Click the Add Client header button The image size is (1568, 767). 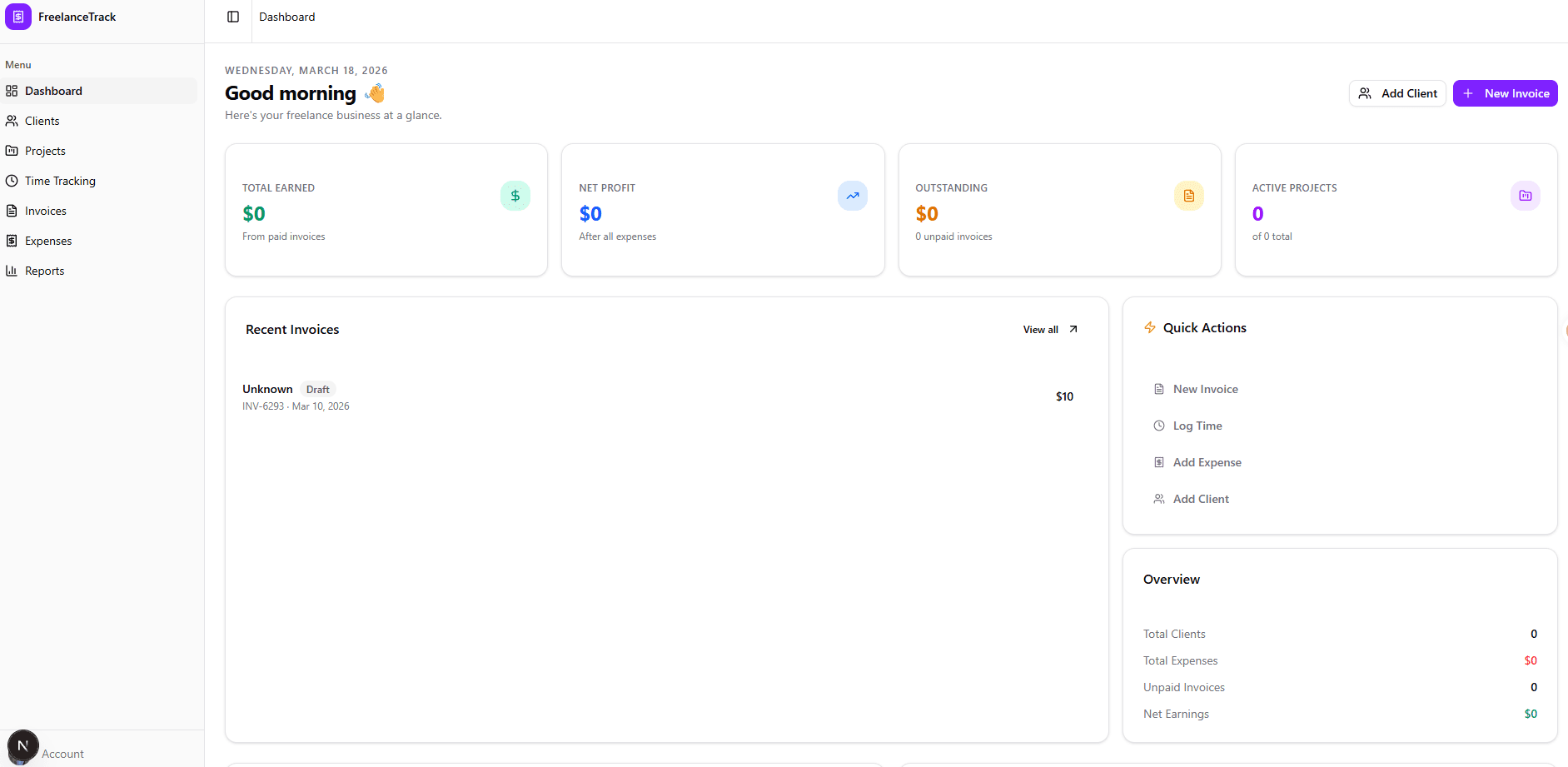(1397, 93)
